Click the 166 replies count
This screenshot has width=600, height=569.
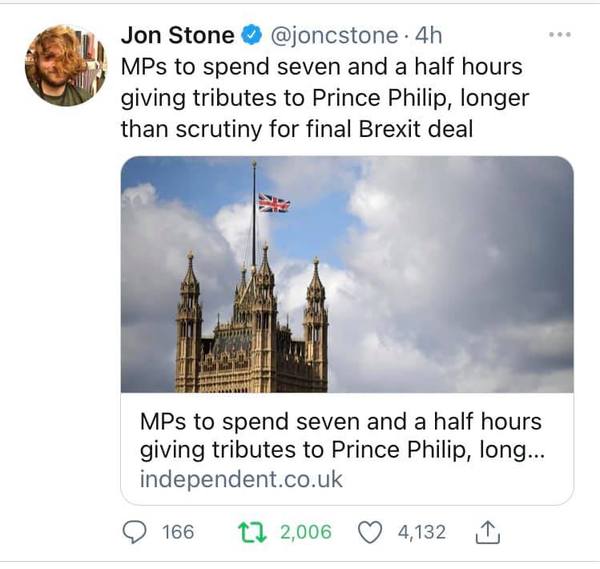(x=178, y=532)
